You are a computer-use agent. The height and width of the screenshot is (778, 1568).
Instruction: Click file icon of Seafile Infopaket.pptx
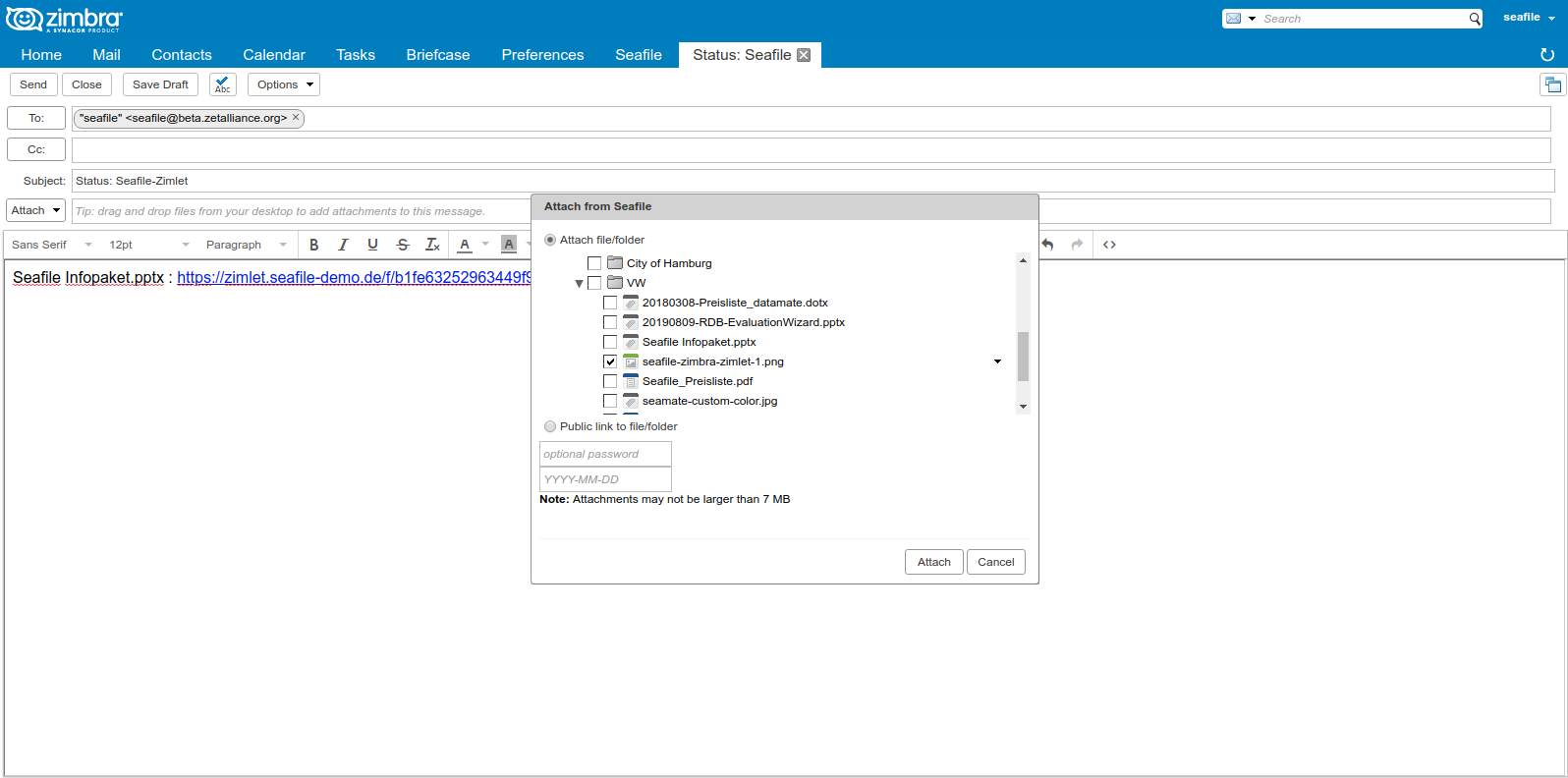coord(631,342)
